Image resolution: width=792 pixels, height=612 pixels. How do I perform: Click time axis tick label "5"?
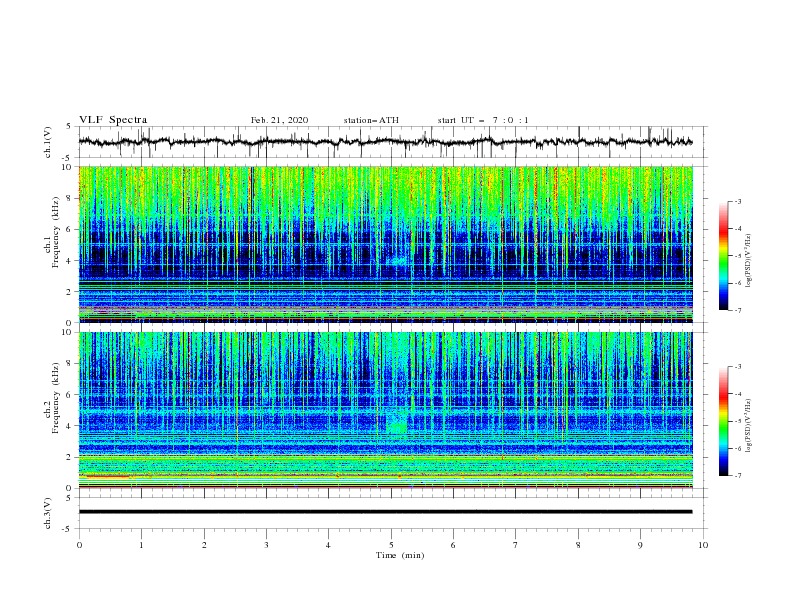(x=391, y=545)
